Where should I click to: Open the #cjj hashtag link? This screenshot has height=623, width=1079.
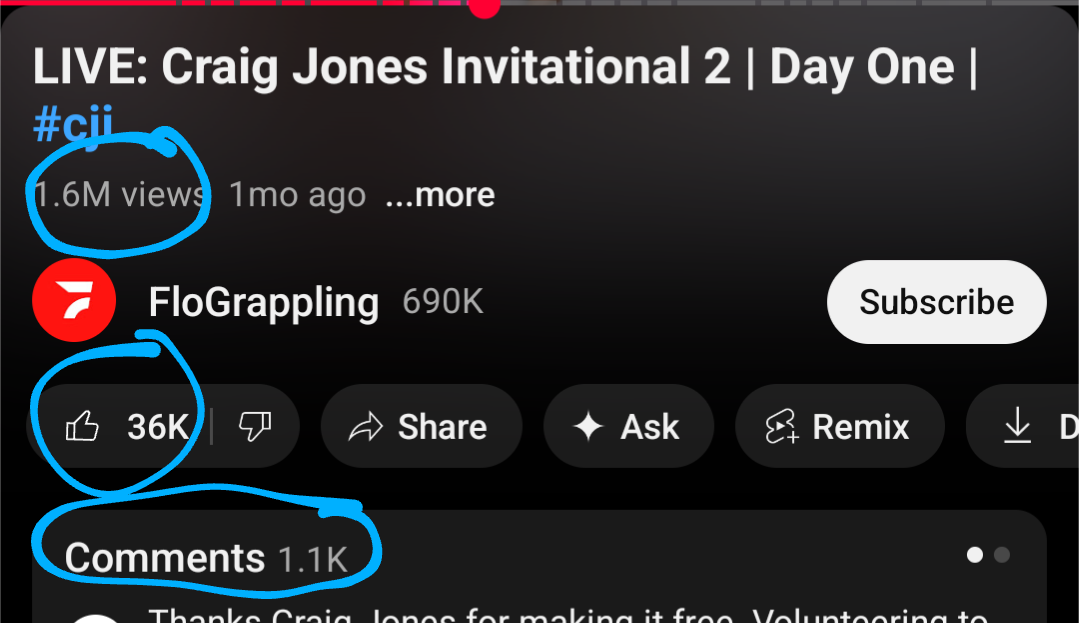pyautogui.click(x=73, y=124)
